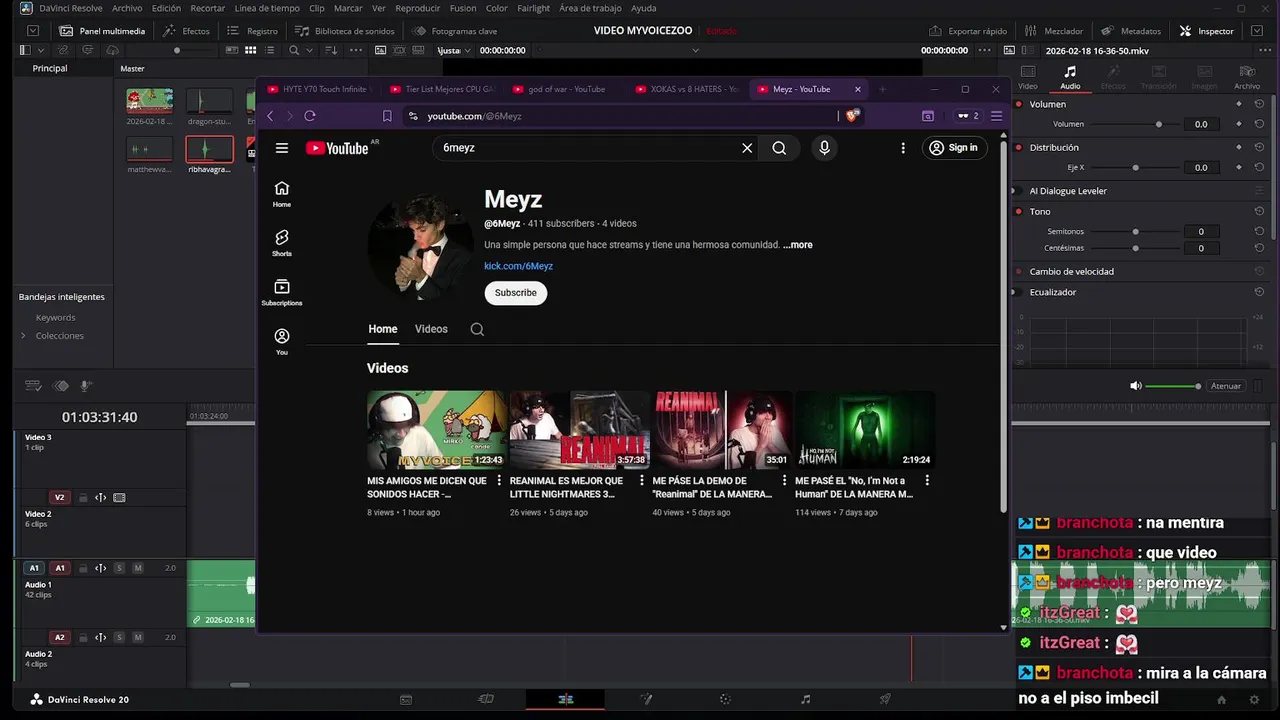This screenshot has height=720, width=1280.
Task: Clear the YouTube search box with X
Action: click(x=747, y=148)
